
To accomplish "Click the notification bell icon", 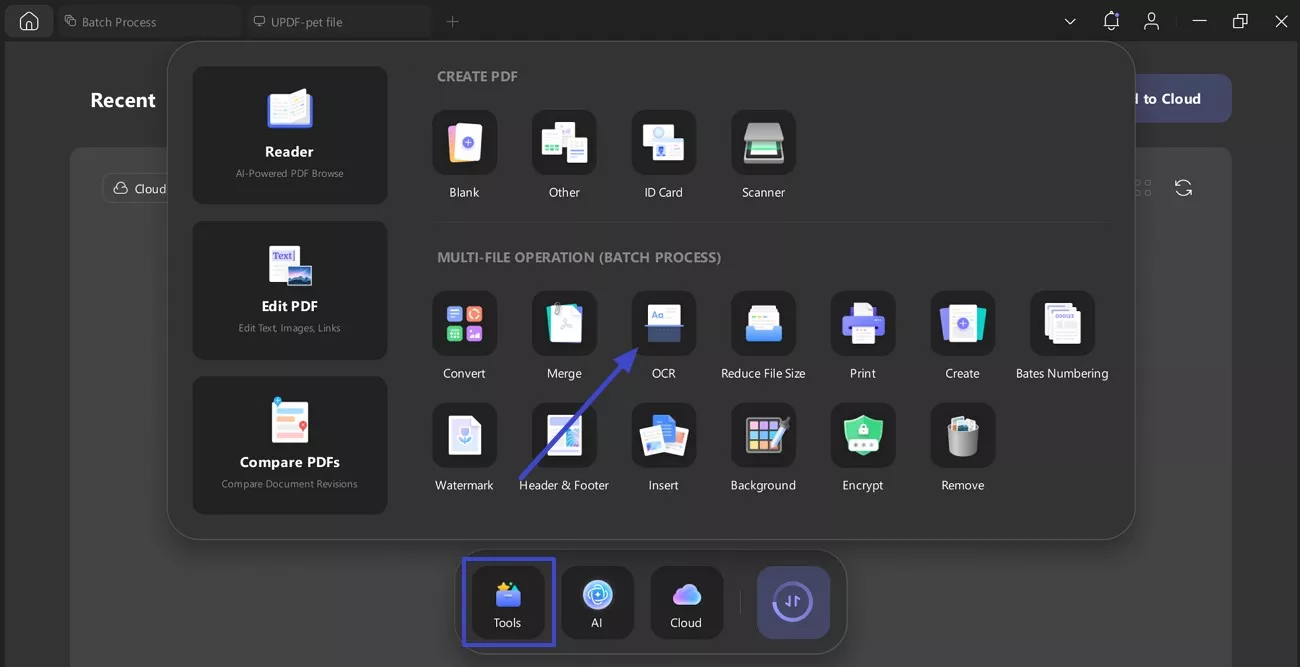I will [1111, 20].
